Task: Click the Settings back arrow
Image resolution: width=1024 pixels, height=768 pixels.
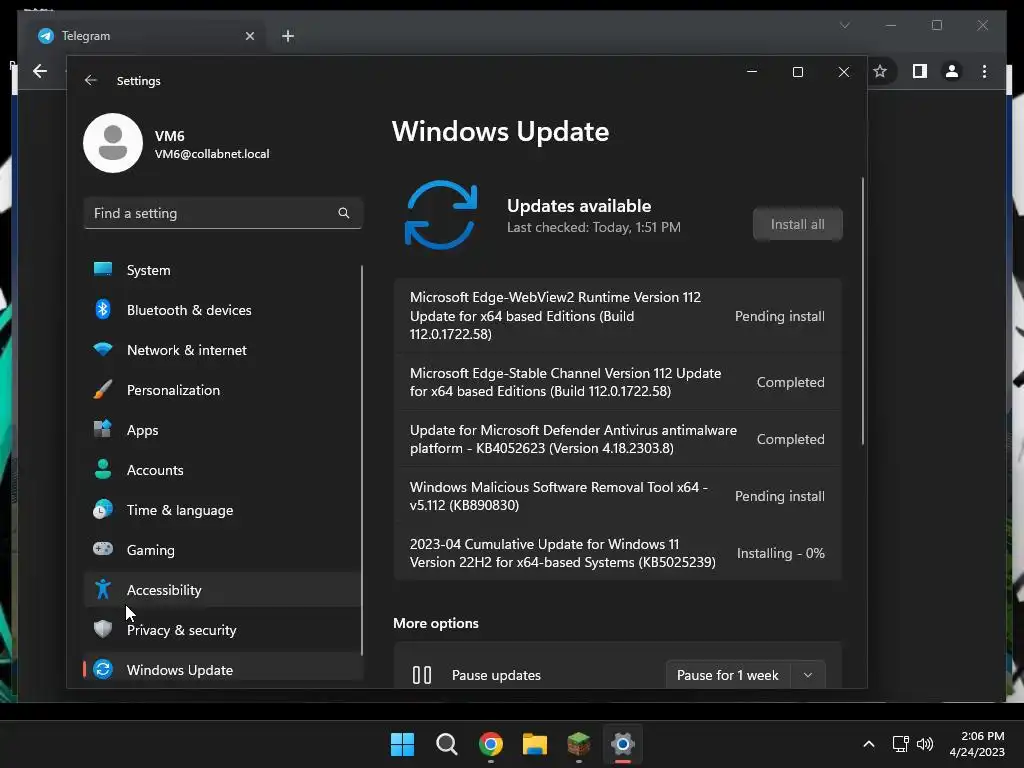Action: (x=91, y=80)
